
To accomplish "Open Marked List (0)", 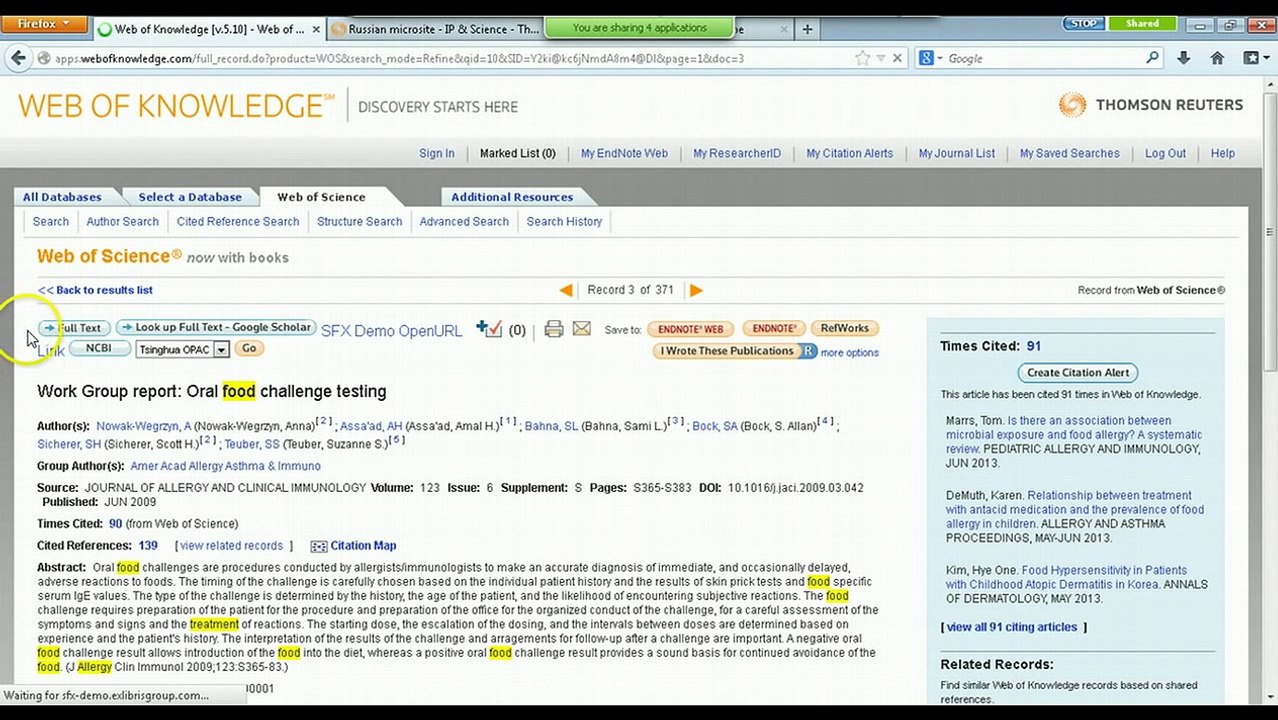I will click(517, 153).
